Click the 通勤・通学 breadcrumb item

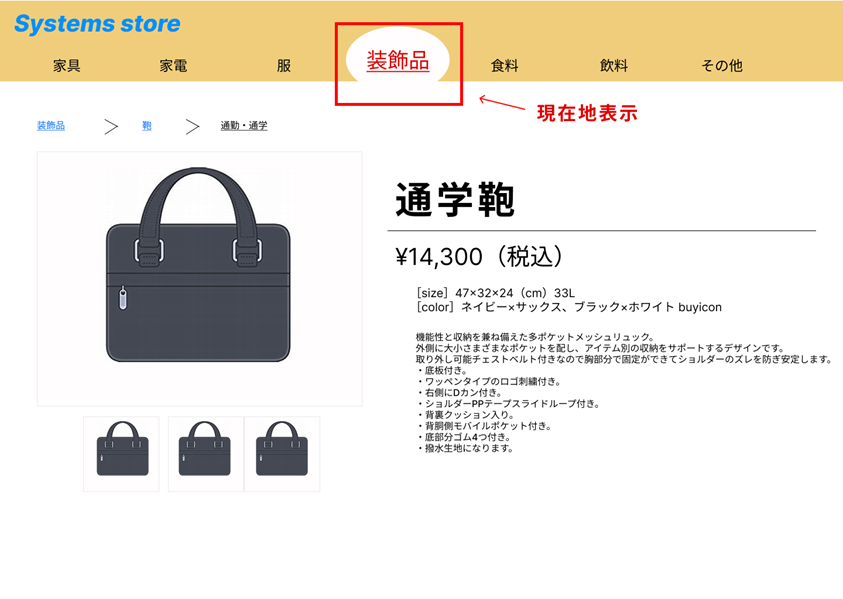click(x=244, y=125)
